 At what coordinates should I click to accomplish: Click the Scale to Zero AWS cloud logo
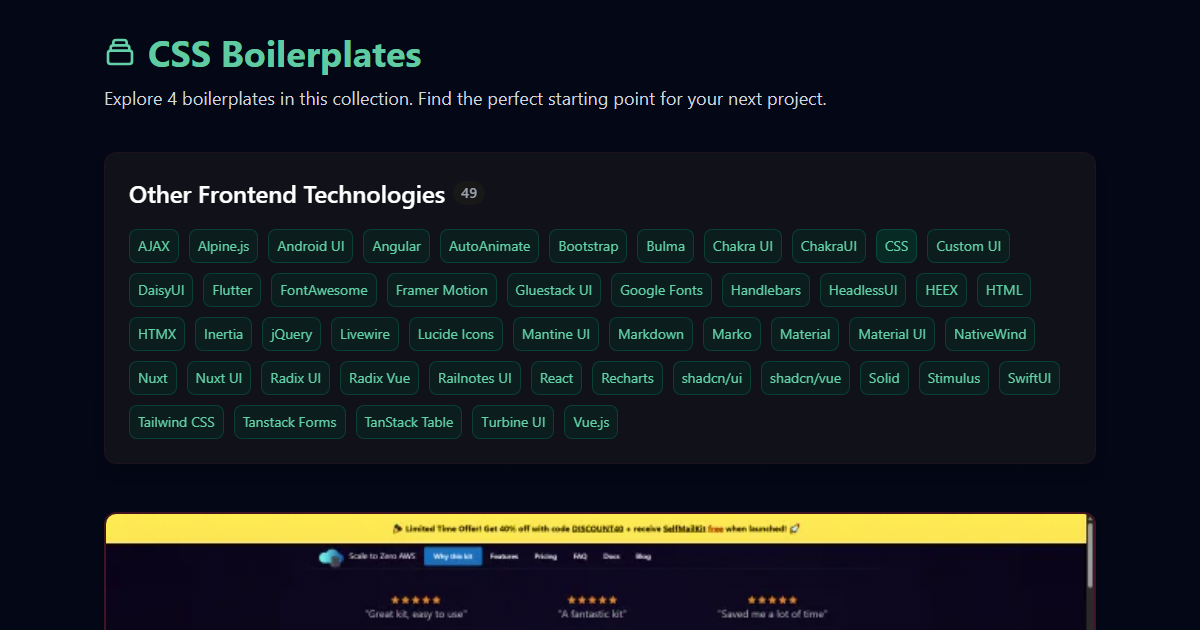[331, 557]
